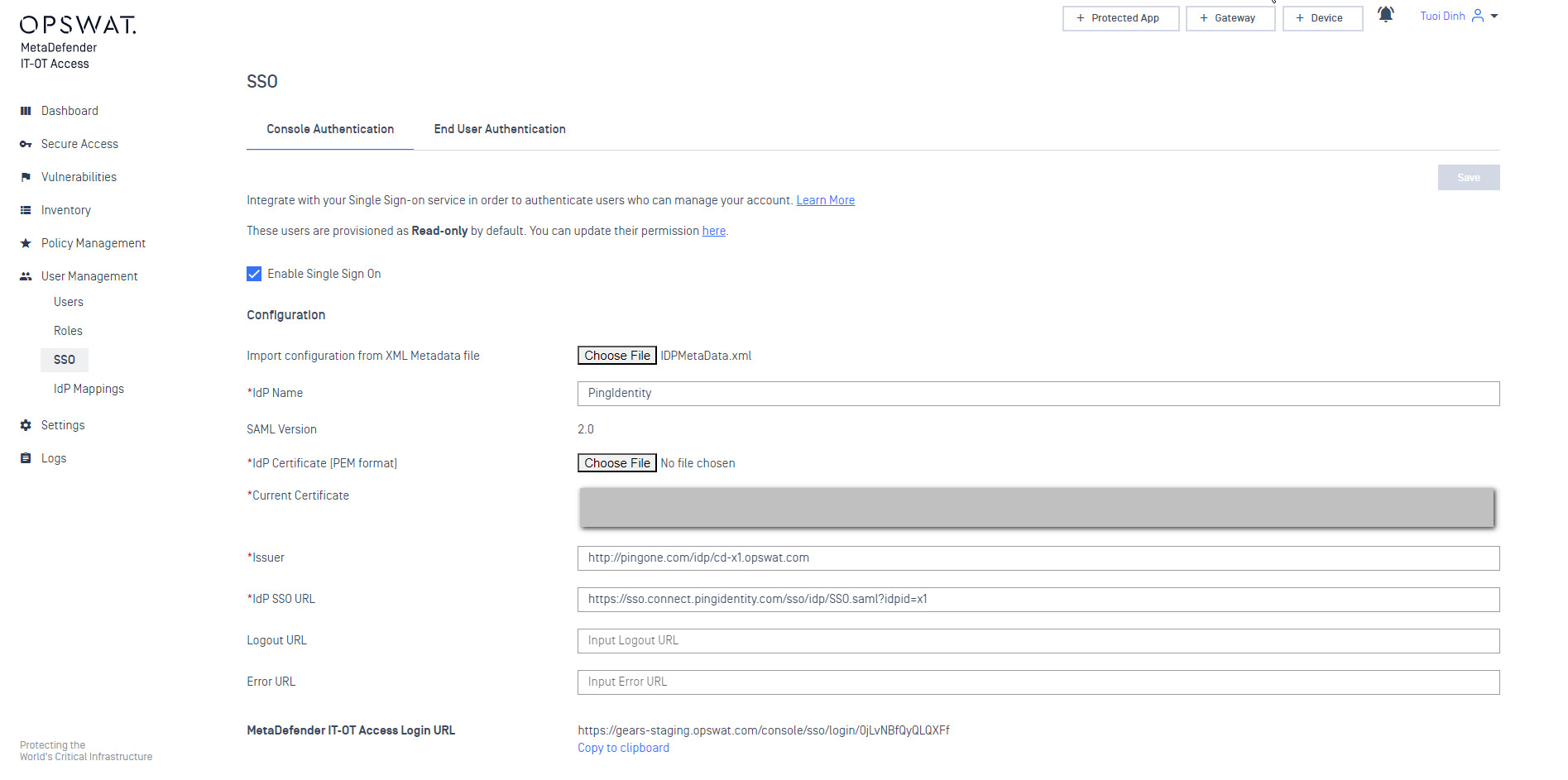Viewport: 1568px width, 780px height.
Task: Go to Vulnerabilities page
Action: (79, 177)
